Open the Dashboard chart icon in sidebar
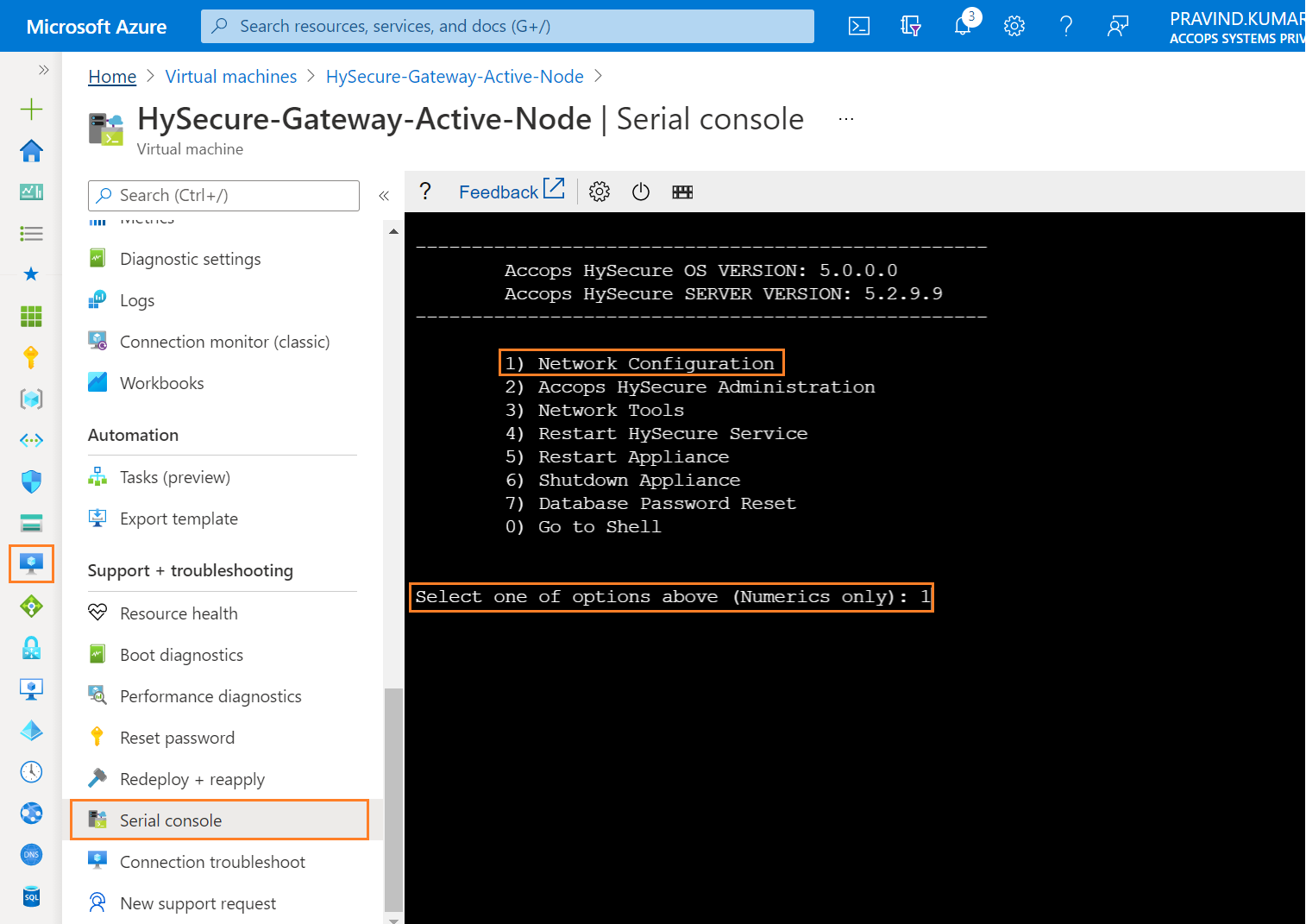The height and width of the screenshot is (924, 1306). tap(31, 192)
